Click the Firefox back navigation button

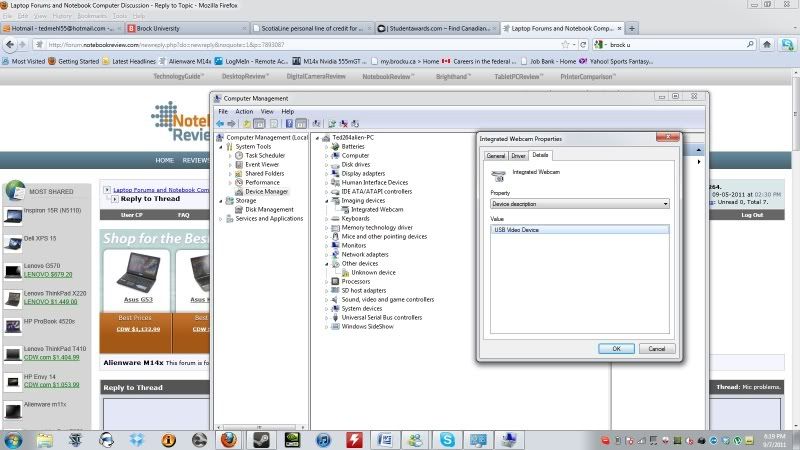[x=10, y=44]
